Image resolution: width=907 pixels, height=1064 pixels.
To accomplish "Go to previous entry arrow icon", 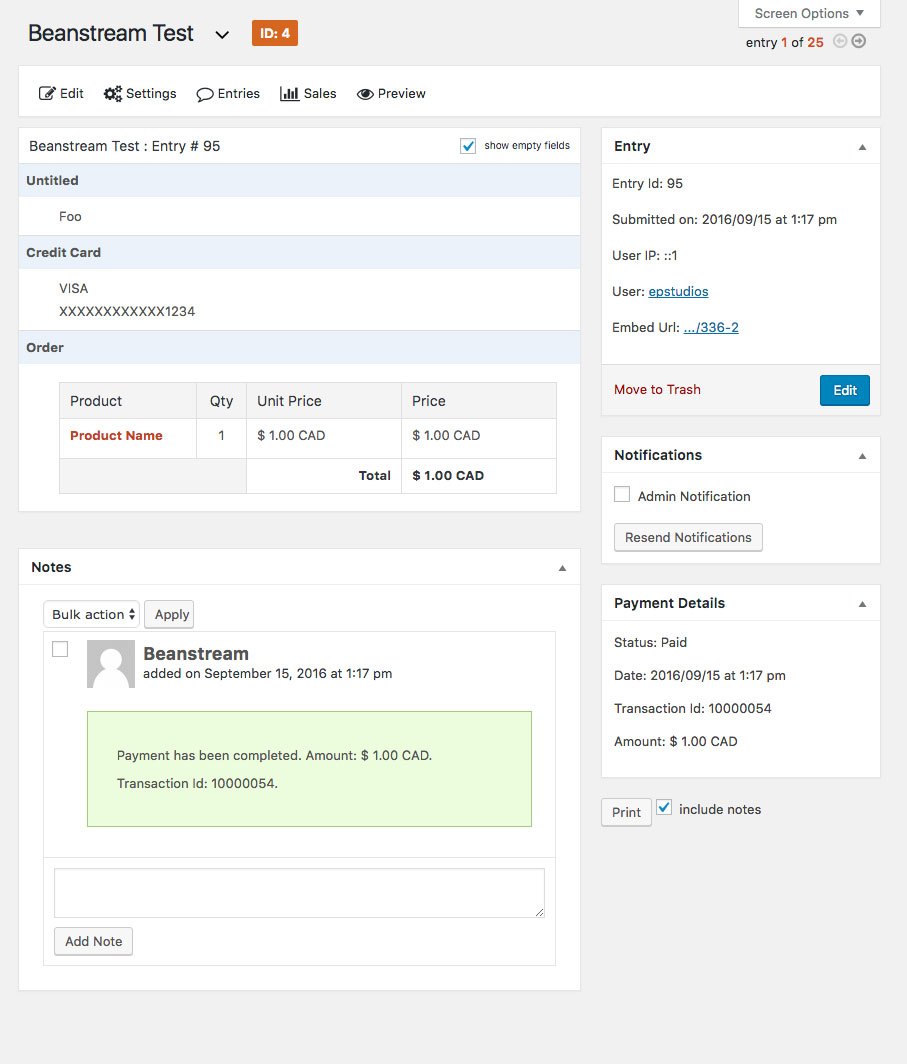I will click(840, 42).
